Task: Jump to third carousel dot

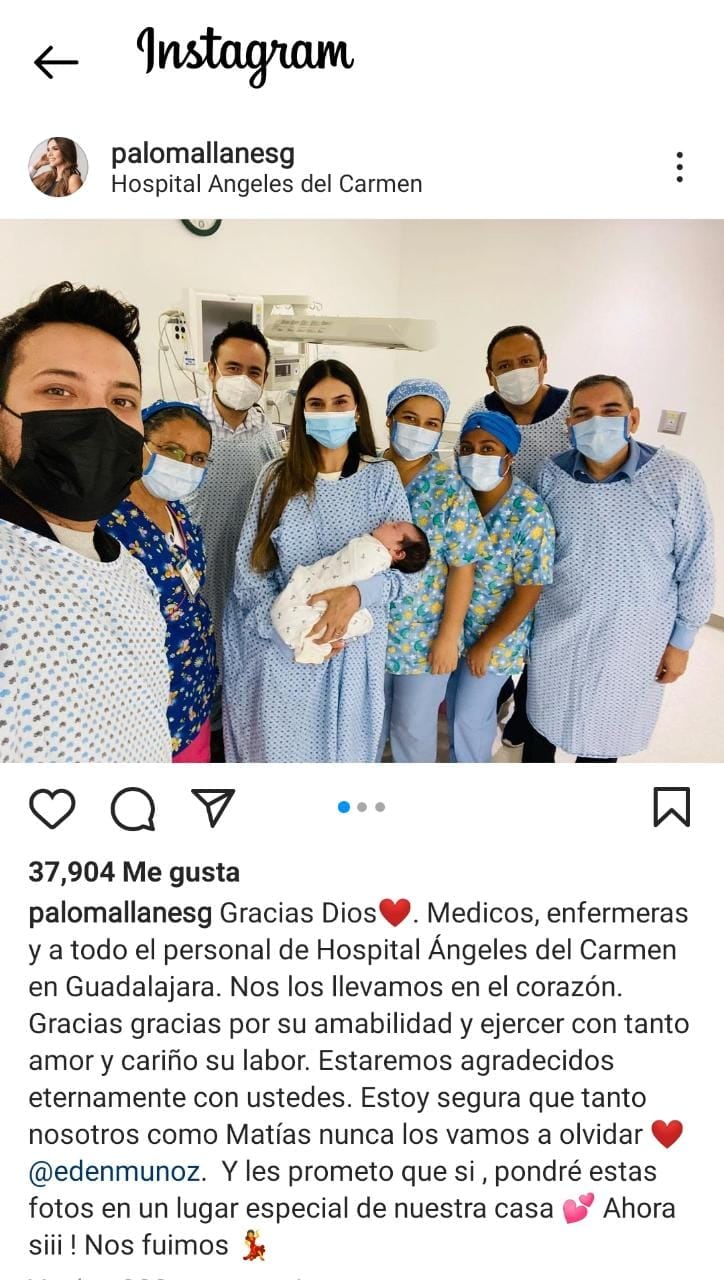Action: click(380, 807)
